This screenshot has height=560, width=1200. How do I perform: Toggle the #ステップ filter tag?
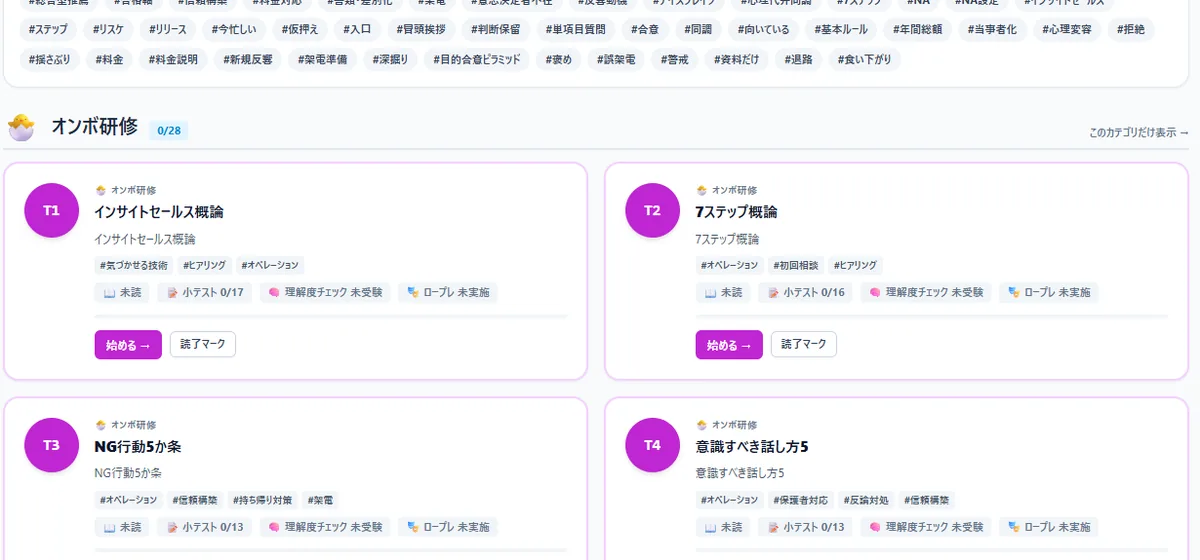[48, 29]
